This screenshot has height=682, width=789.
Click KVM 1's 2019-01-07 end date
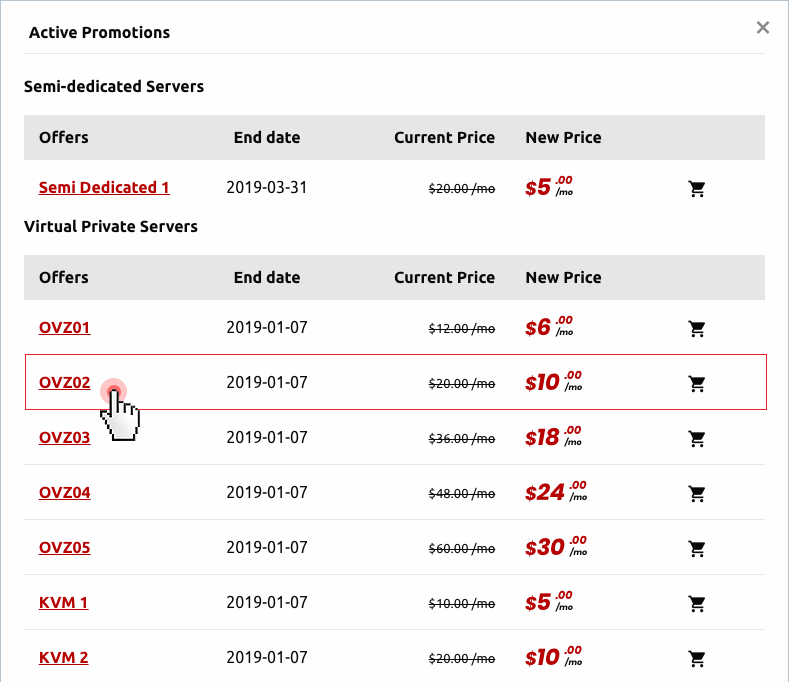pyautogui.click(x=267, y=602)
